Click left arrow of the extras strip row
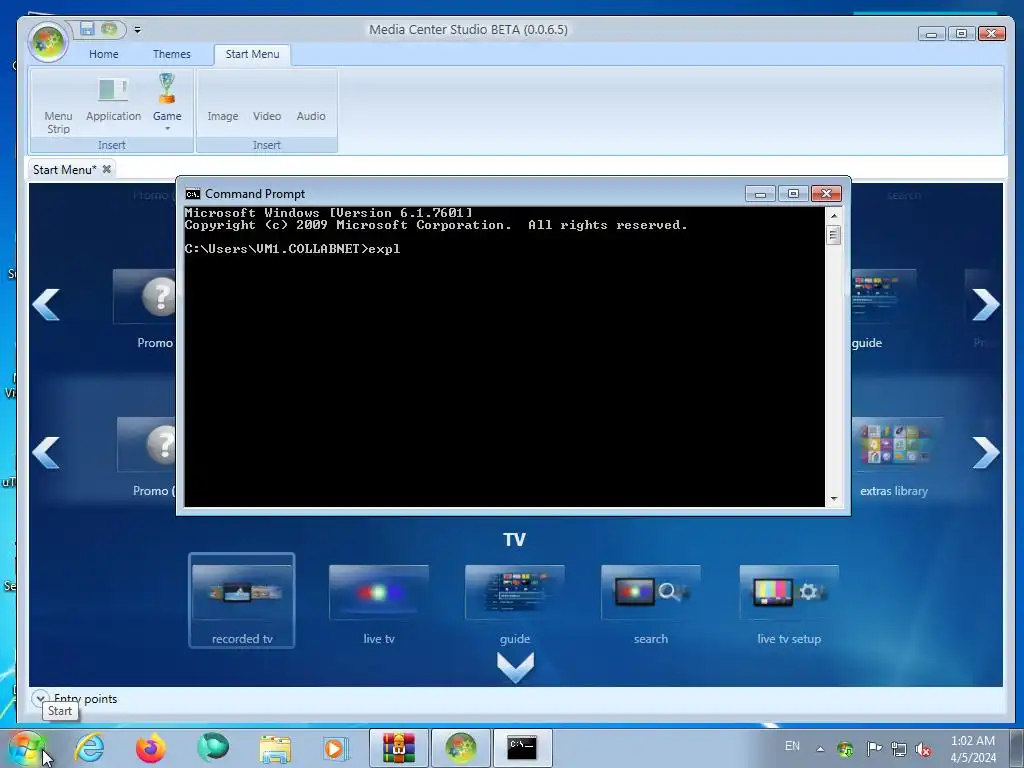This screenshot has width=1024, height=768. tap(46, 453)
